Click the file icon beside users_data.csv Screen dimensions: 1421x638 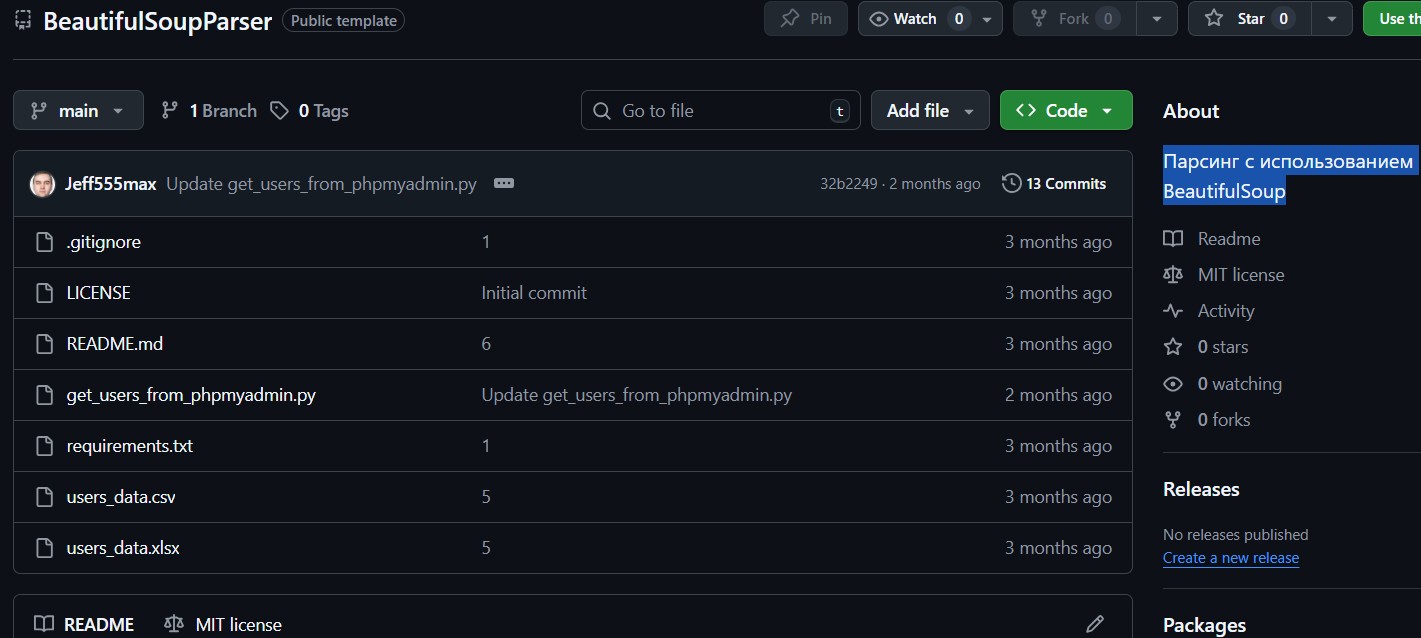[44, 497]
